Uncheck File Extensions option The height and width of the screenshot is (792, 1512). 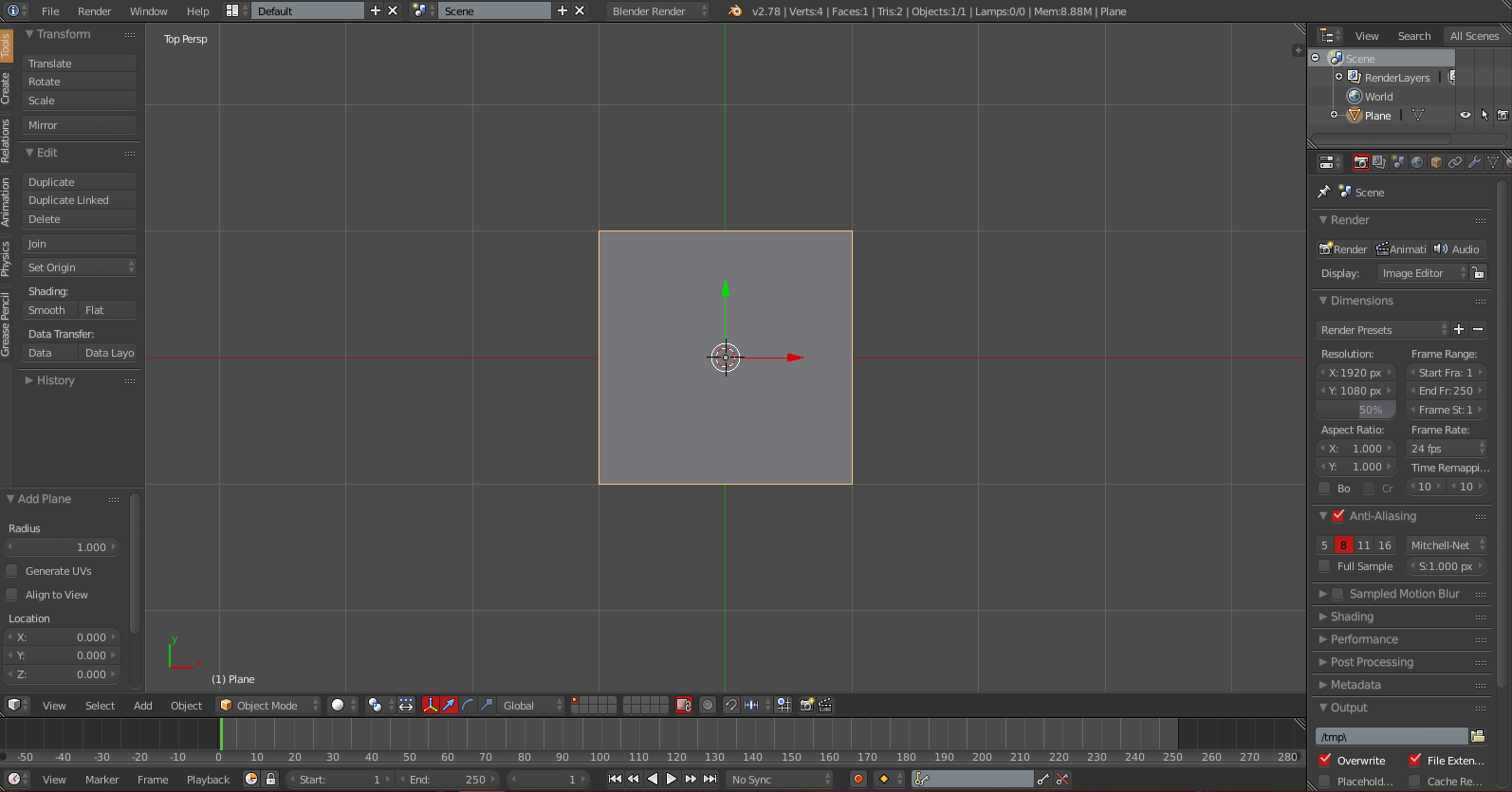click(x=1415, y=760)
